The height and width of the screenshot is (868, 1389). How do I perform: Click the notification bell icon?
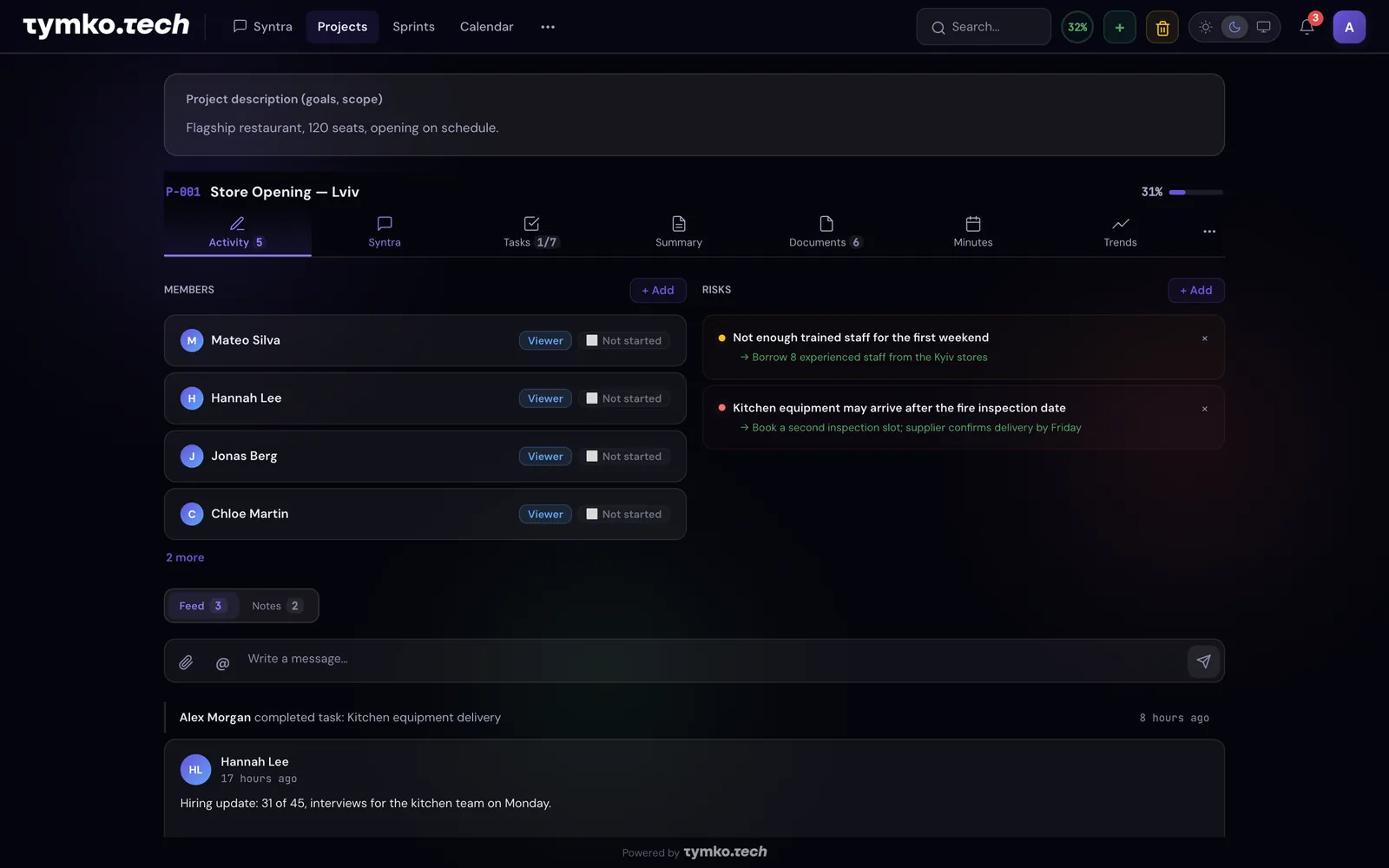(x=1307, y=27)
